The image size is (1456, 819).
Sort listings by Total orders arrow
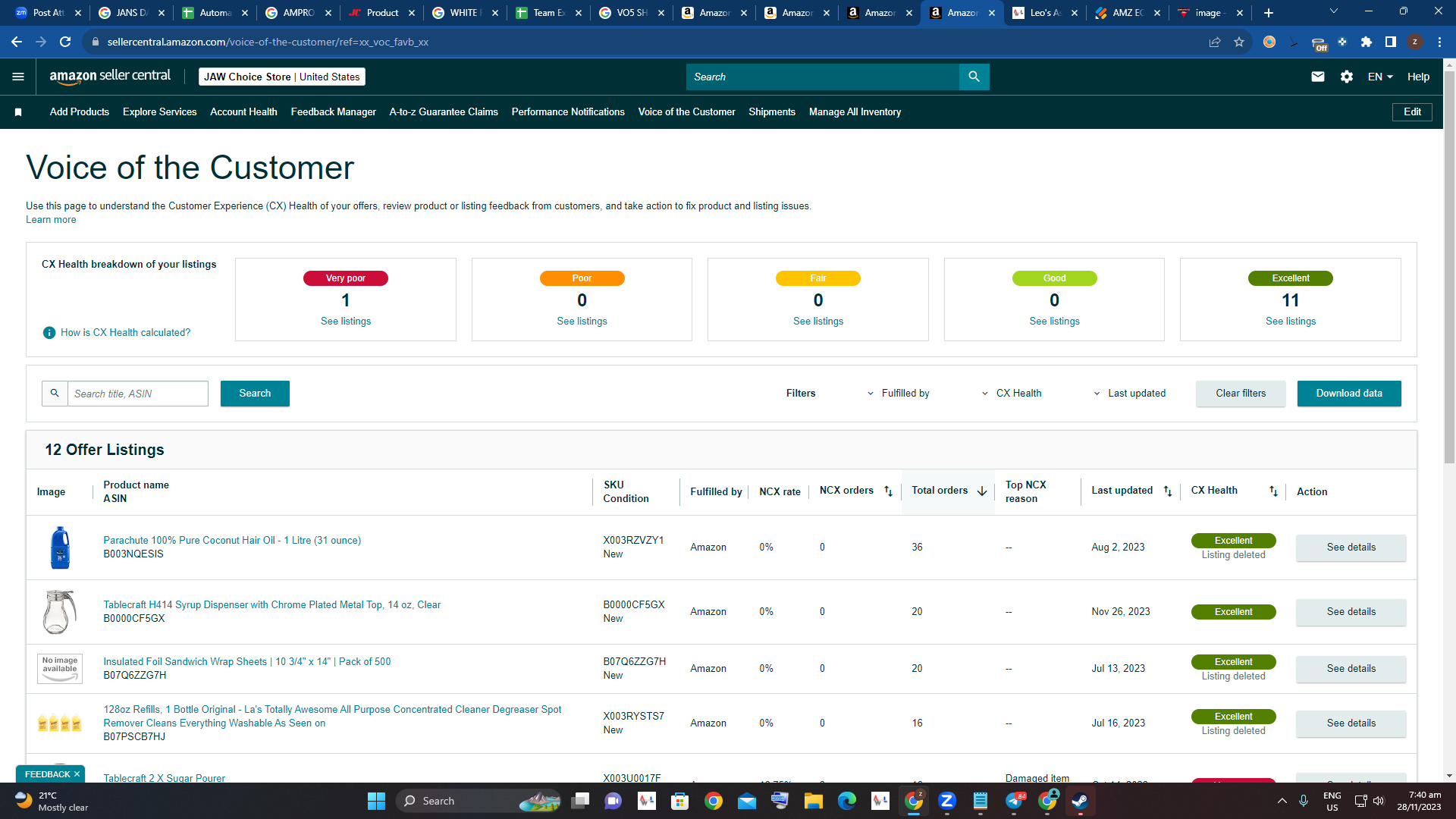[982, 491]
